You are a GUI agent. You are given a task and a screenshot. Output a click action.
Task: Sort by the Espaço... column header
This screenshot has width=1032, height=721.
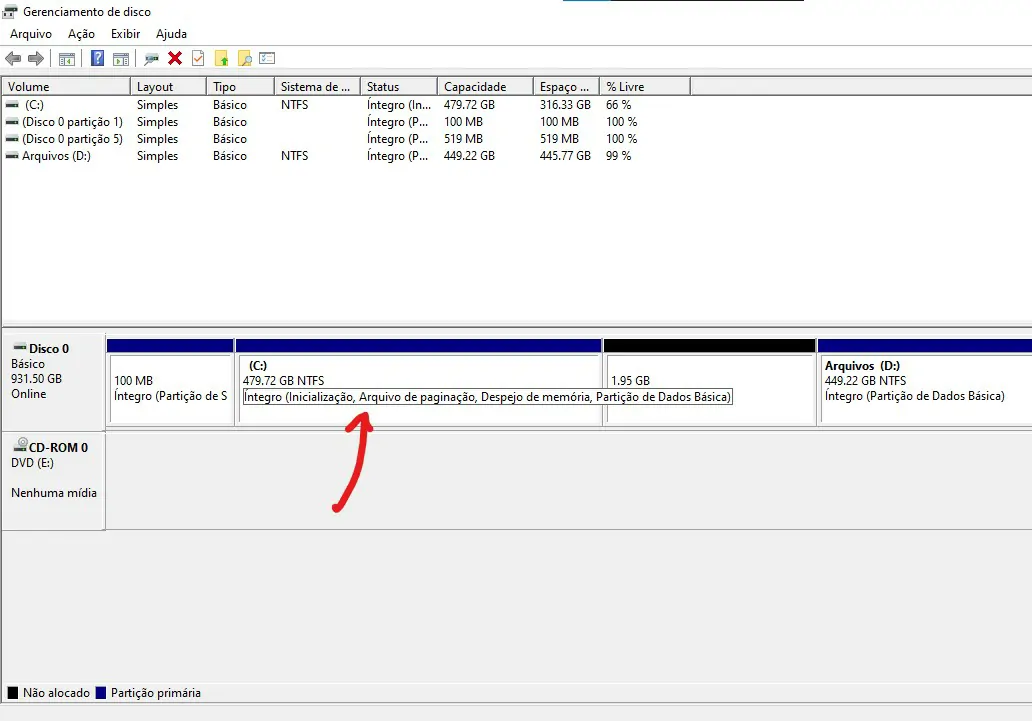pyautogui.click(x=566, y=86)
